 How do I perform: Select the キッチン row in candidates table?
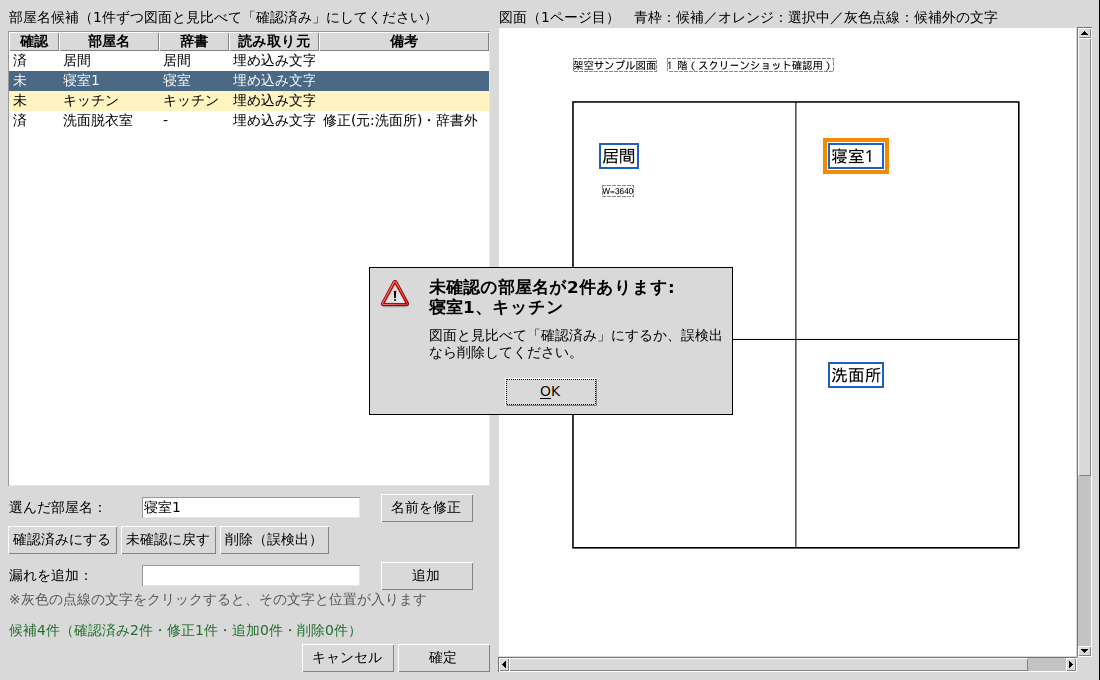(249, 100)
